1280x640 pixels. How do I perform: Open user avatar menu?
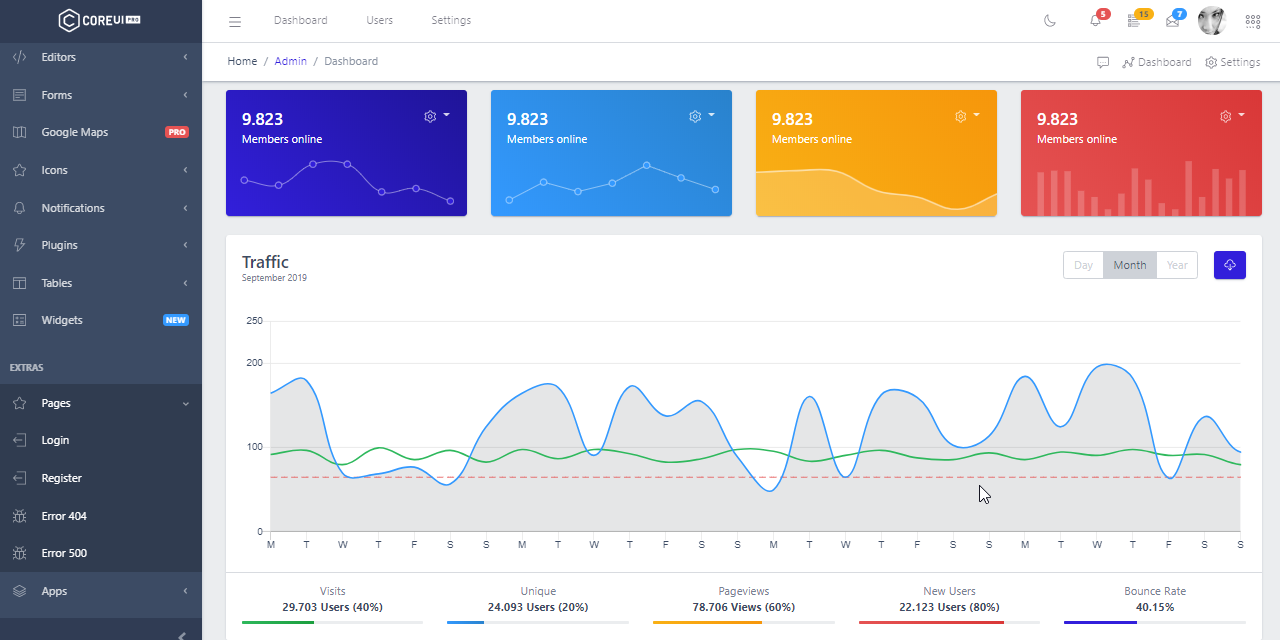pos(1212,20)
